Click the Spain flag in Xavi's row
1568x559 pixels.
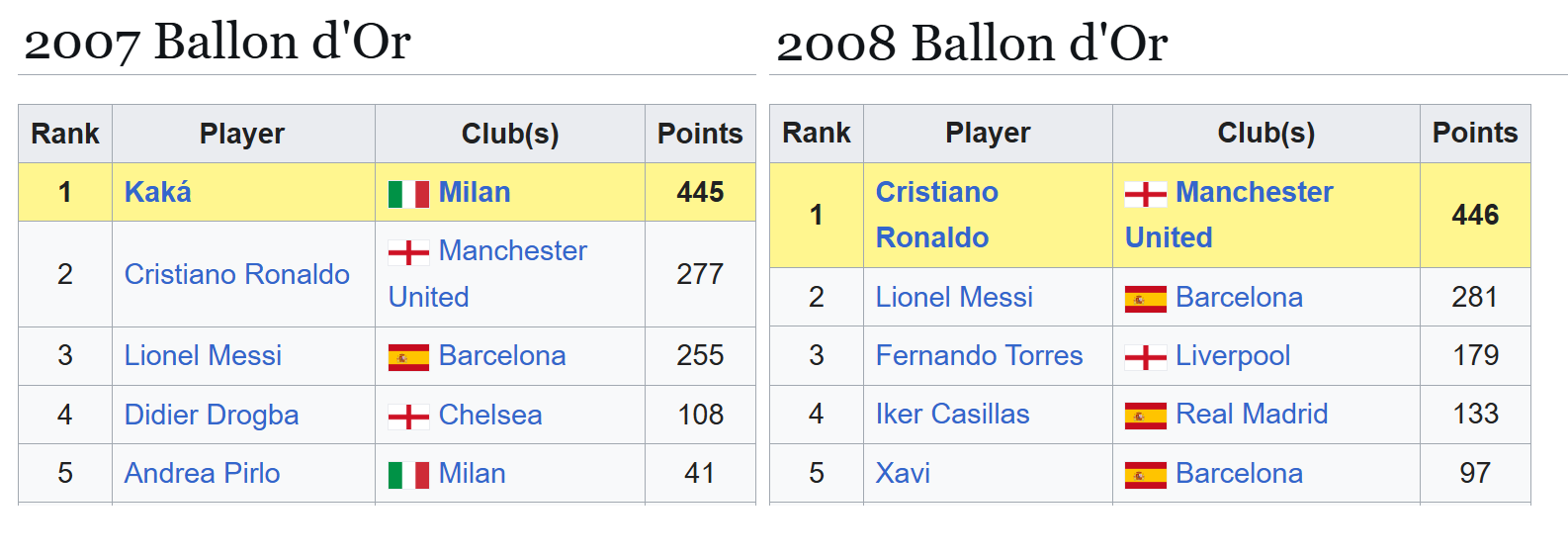point(1145,475)
